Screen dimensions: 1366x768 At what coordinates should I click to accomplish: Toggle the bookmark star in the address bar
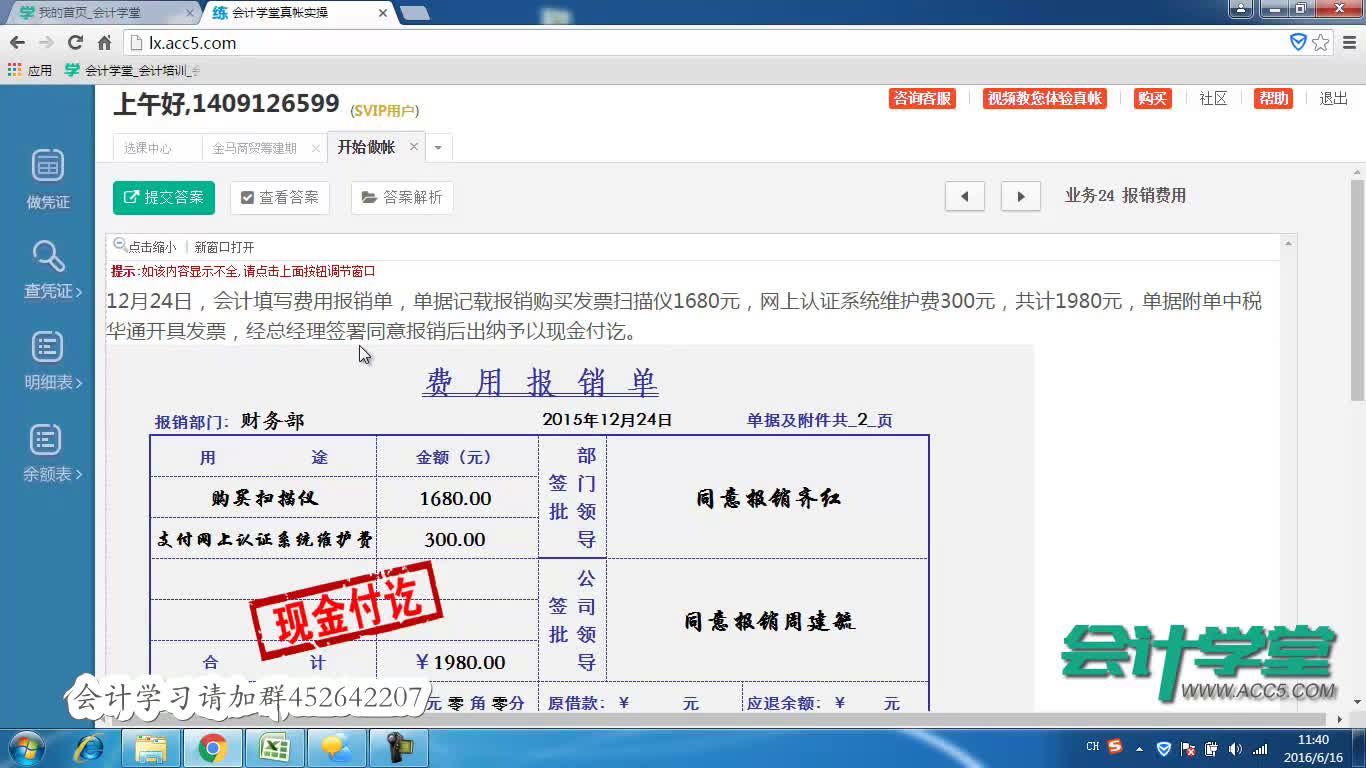click(x=1323, y=42)
